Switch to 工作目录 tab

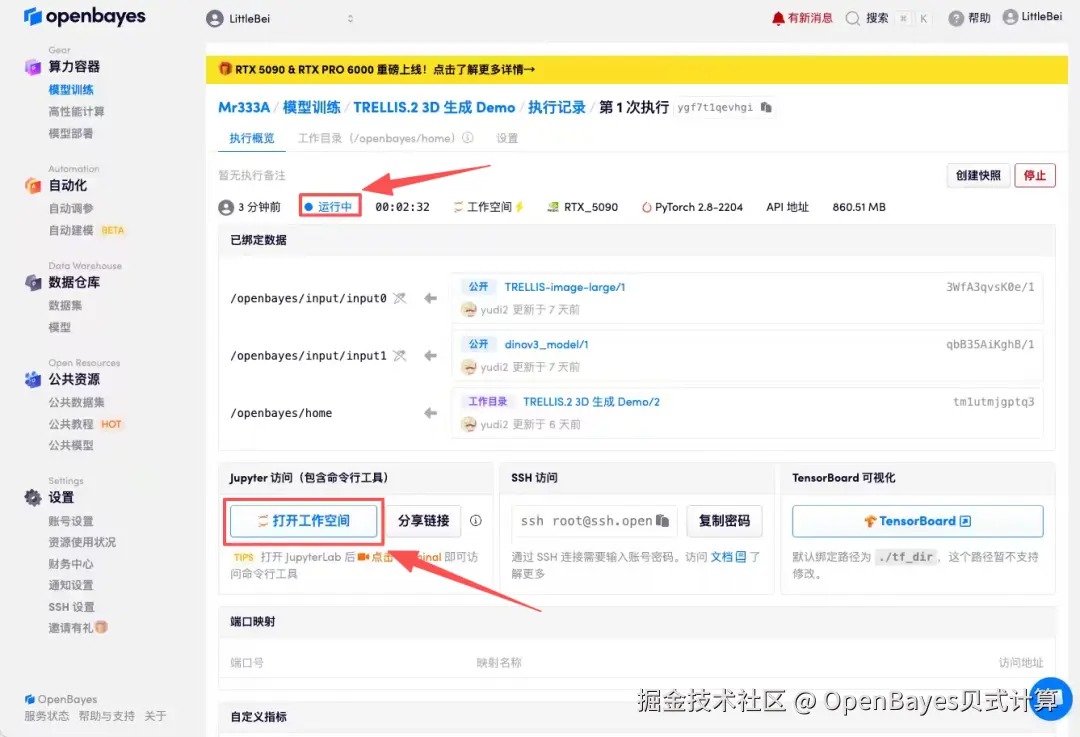coord(376,138)
